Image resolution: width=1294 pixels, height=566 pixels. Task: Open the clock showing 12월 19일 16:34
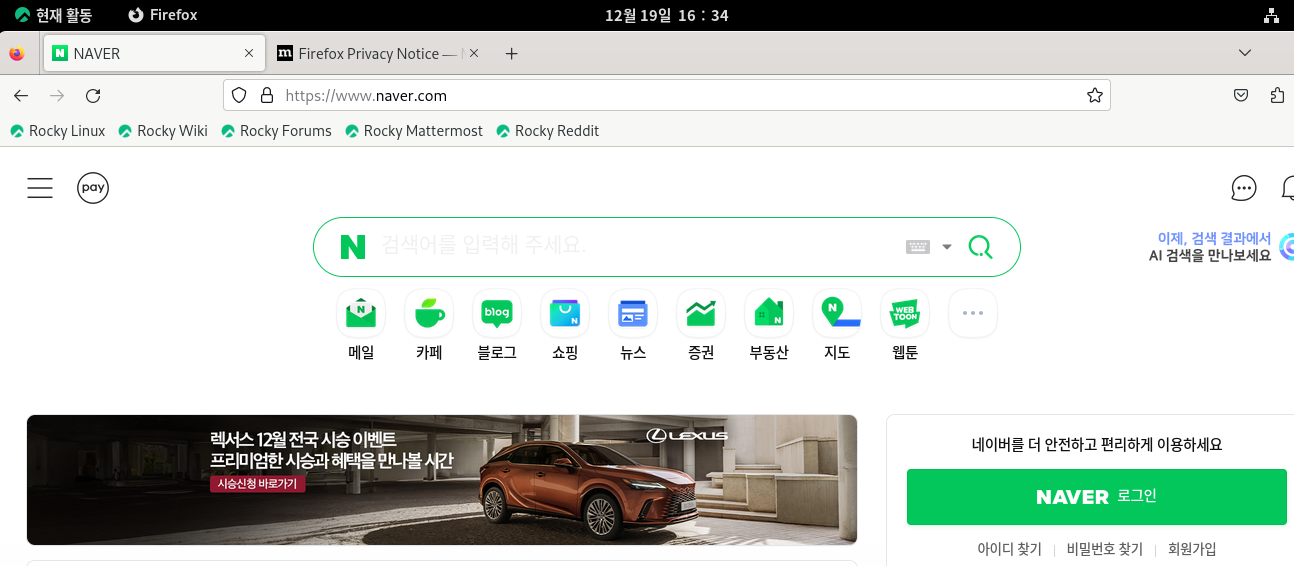[667, 15]
